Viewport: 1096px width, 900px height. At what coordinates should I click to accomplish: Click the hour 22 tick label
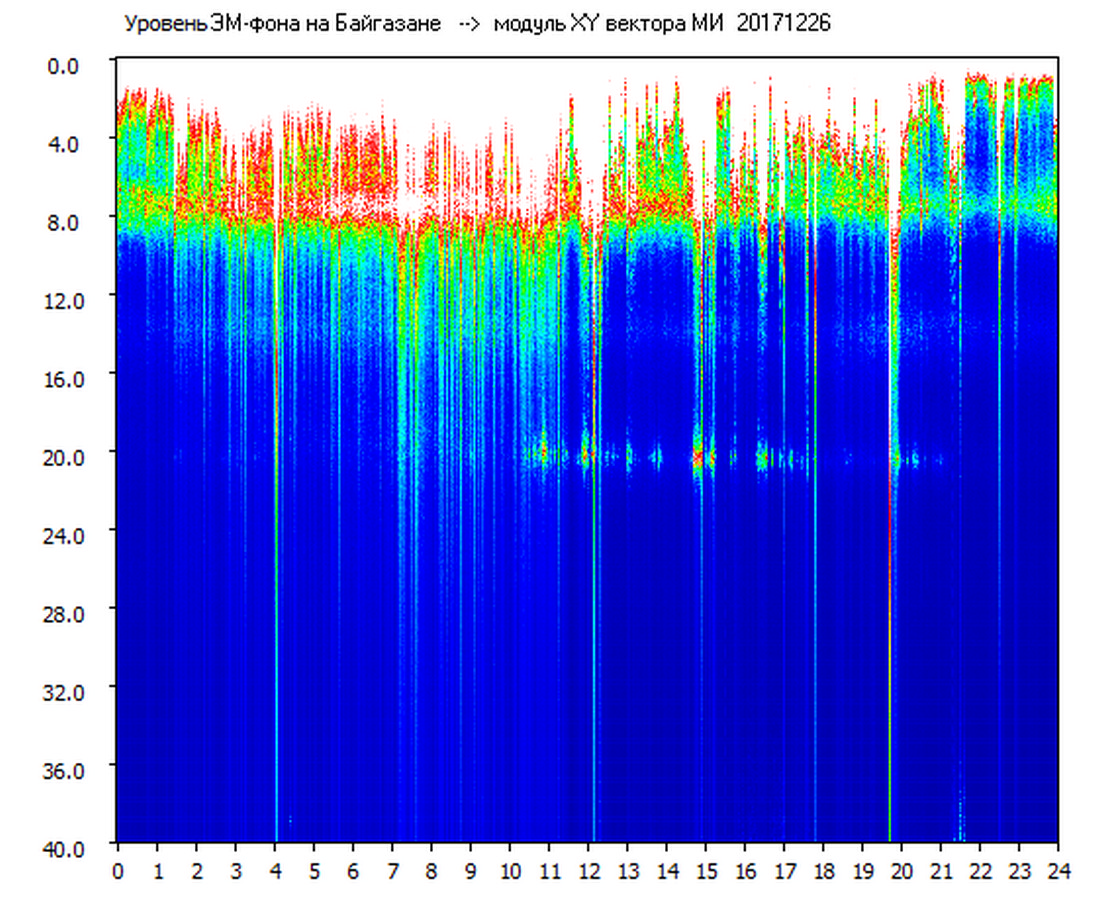click(x=980, y=871)
